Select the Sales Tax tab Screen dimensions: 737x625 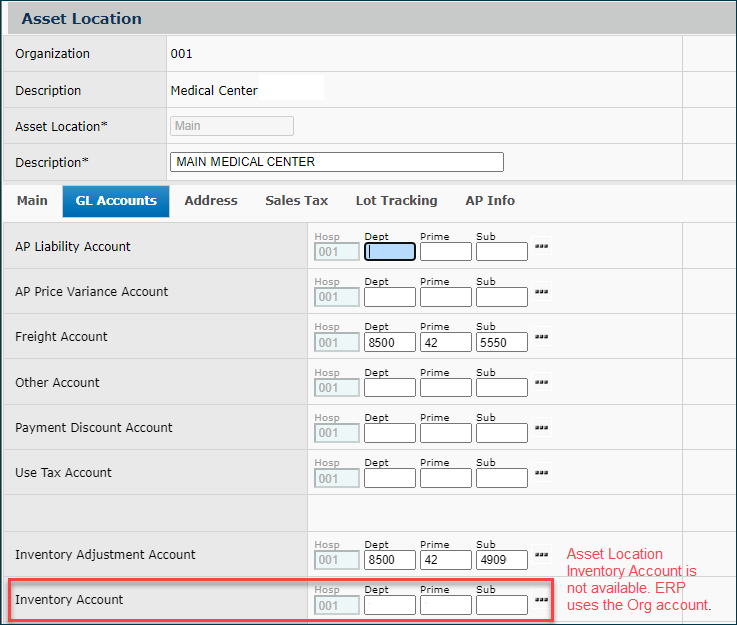296,201
